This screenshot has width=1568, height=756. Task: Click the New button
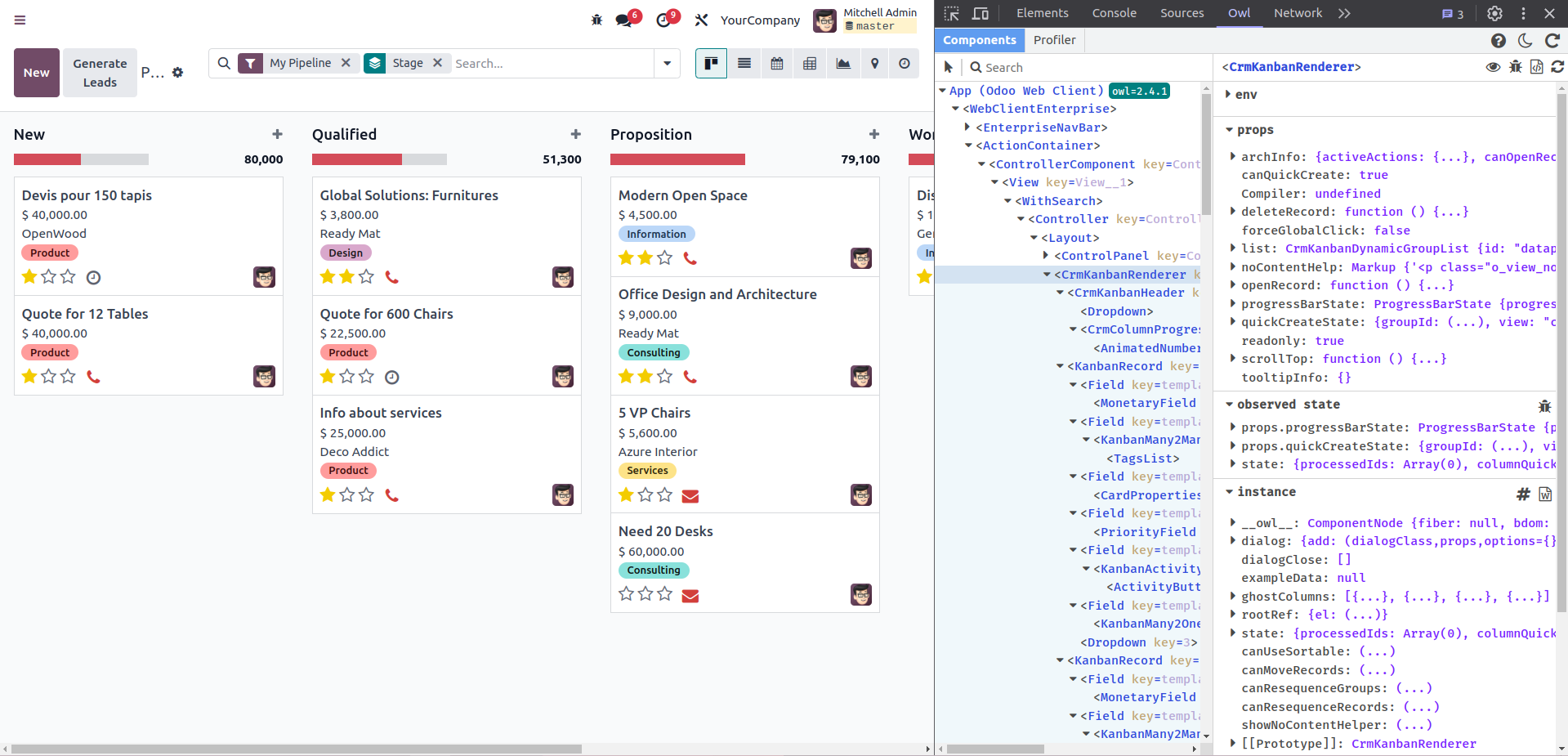tap(37, 73)
